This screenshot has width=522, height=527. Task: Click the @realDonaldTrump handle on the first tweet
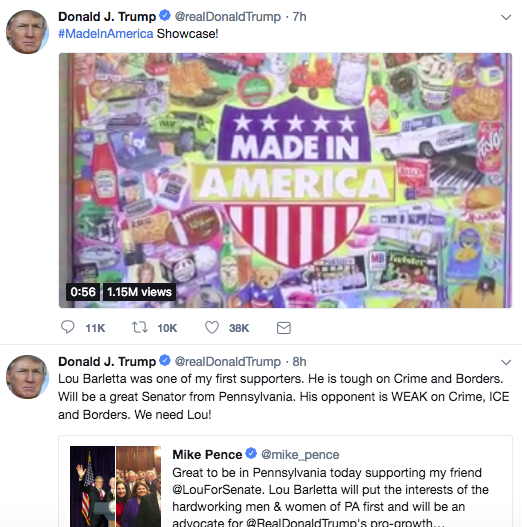pyautogui.click(x=228, y=16)
